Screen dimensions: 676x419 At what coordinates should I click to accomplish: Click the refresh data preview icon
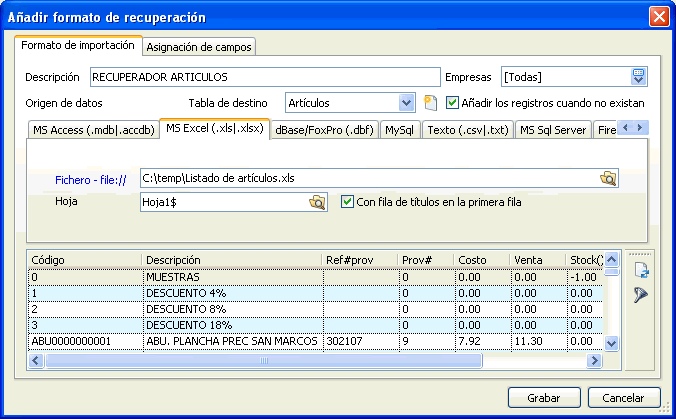(x=642, y=270)
